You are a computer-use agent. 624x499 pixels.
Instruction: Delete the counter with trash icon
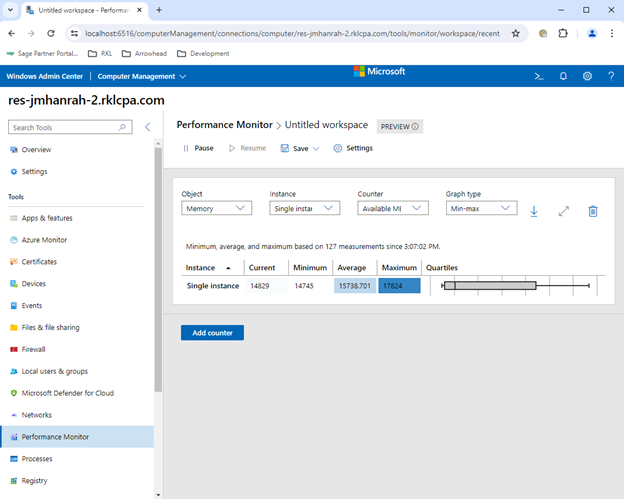tap(593, 211)
